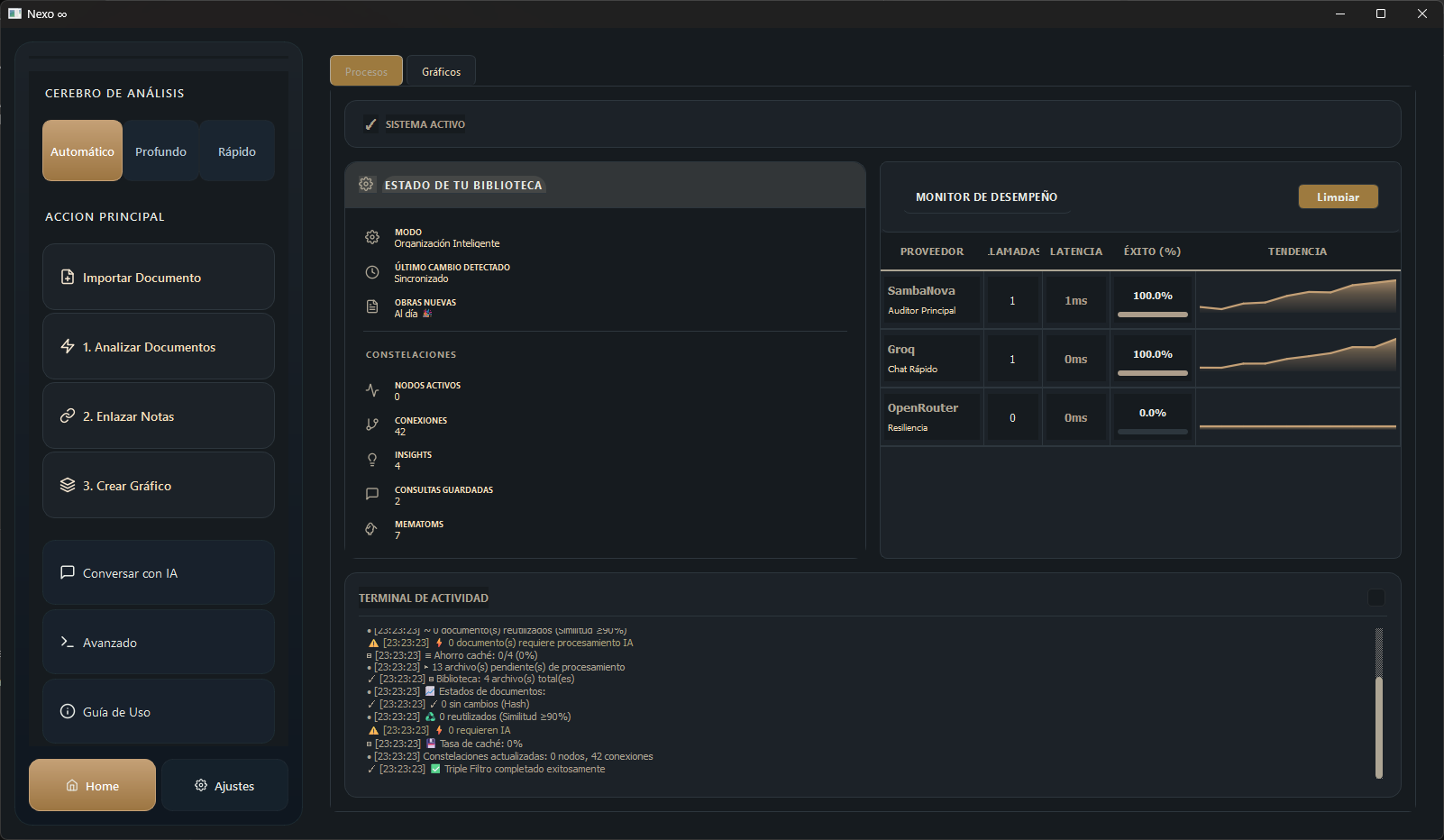This screenshot has width=1444, height=840.
Task: Click the Importar Documento file icon
Action: (68, 277)
